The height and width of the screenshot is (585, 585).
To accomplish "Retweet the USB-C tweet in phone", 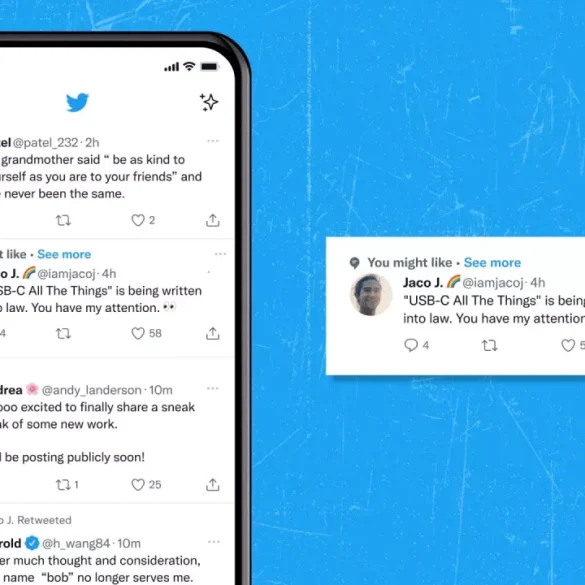I will 63,333.
